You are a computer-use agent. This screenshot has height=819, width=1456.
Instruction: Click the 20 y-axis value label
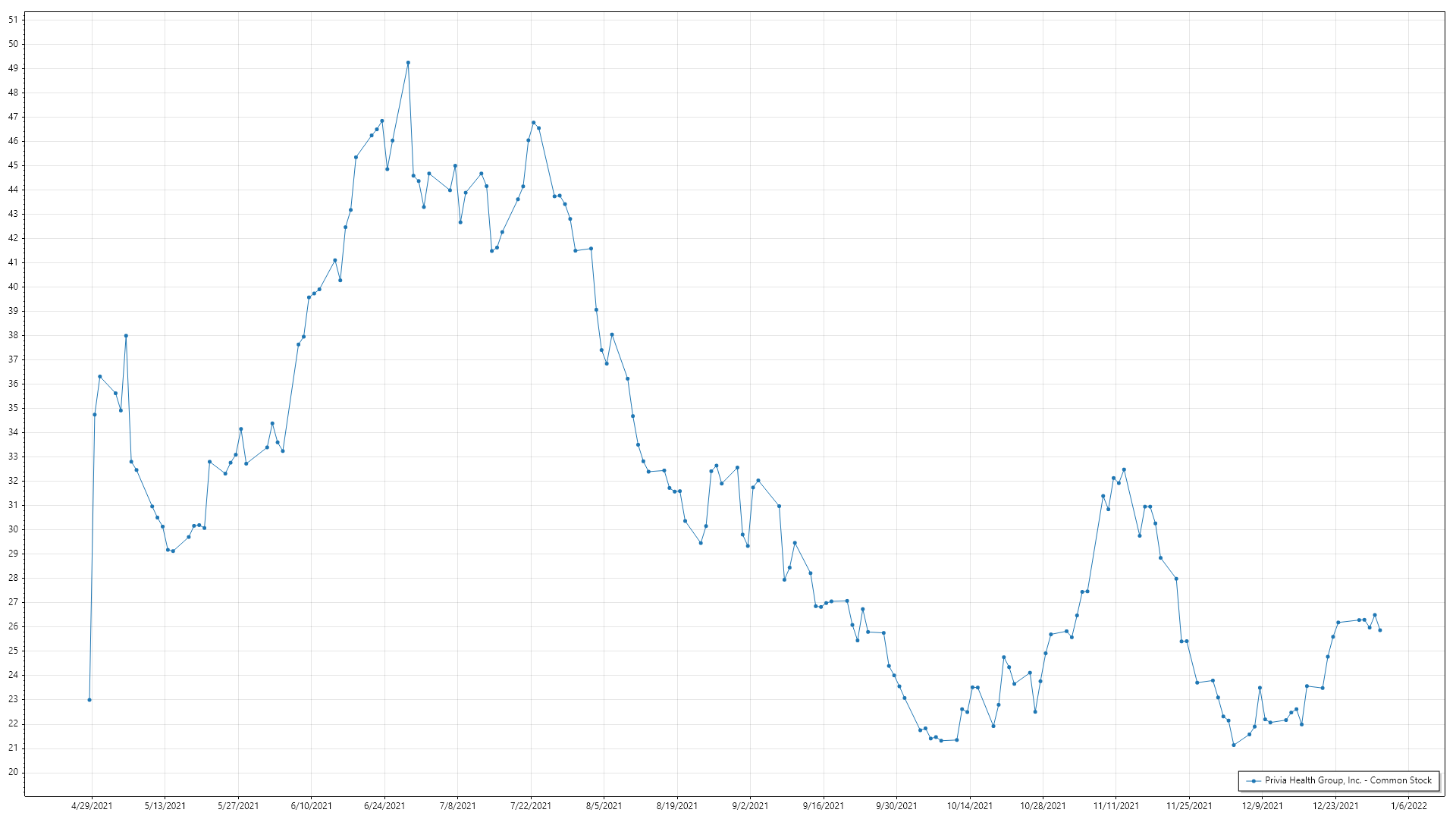coord(13,772)
